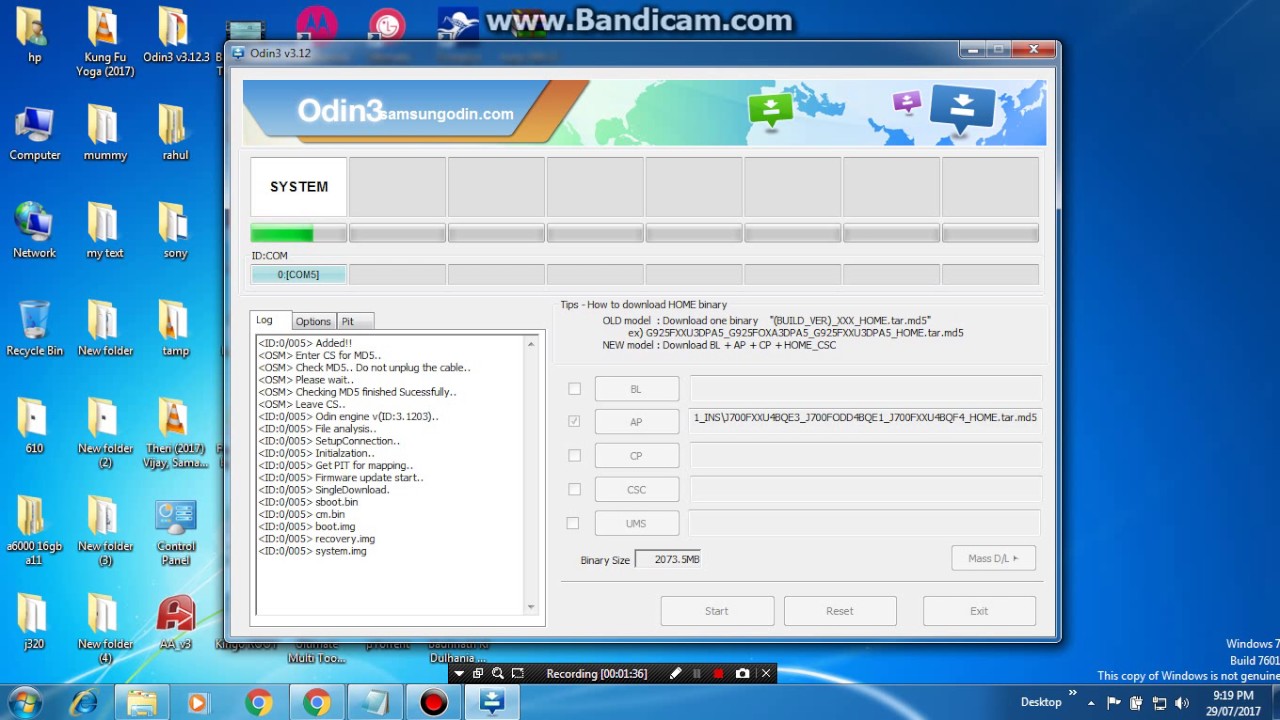Open the Odin3 v3.12.3 desktop folder
This screenshot has width=1280, height=720.
[x=176, y=35]
